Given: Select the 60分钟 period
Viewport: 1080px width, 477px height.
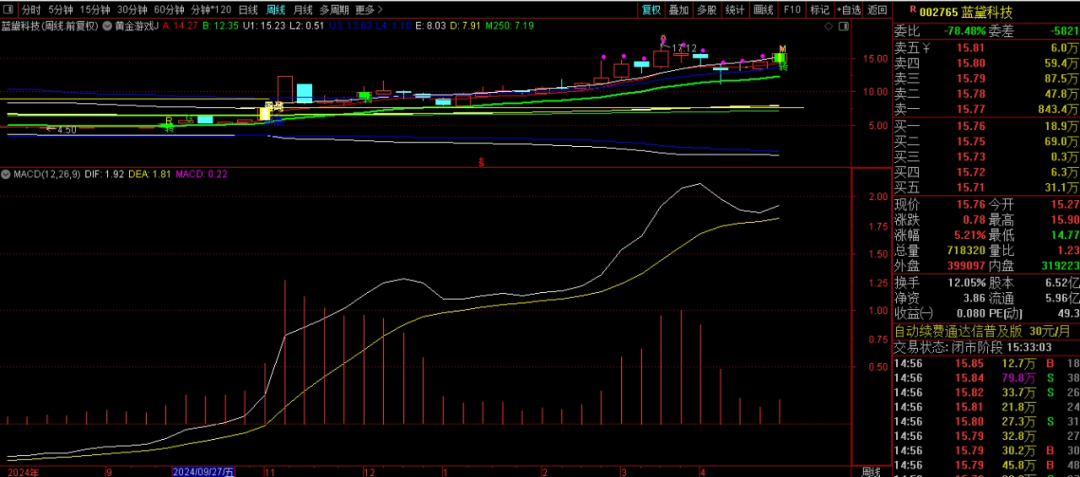Looking at the screenshot, I should tap(169, 10).
